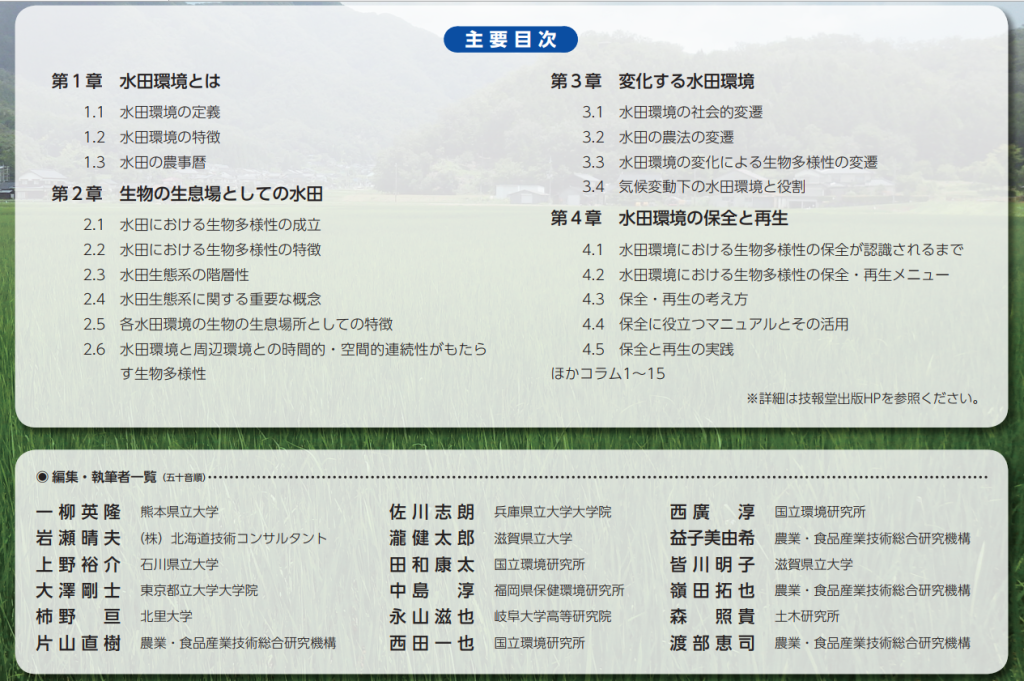Click author name 渡部恵司
Viewport: 1024px width, 681px height.
click(x=712, y=643)
